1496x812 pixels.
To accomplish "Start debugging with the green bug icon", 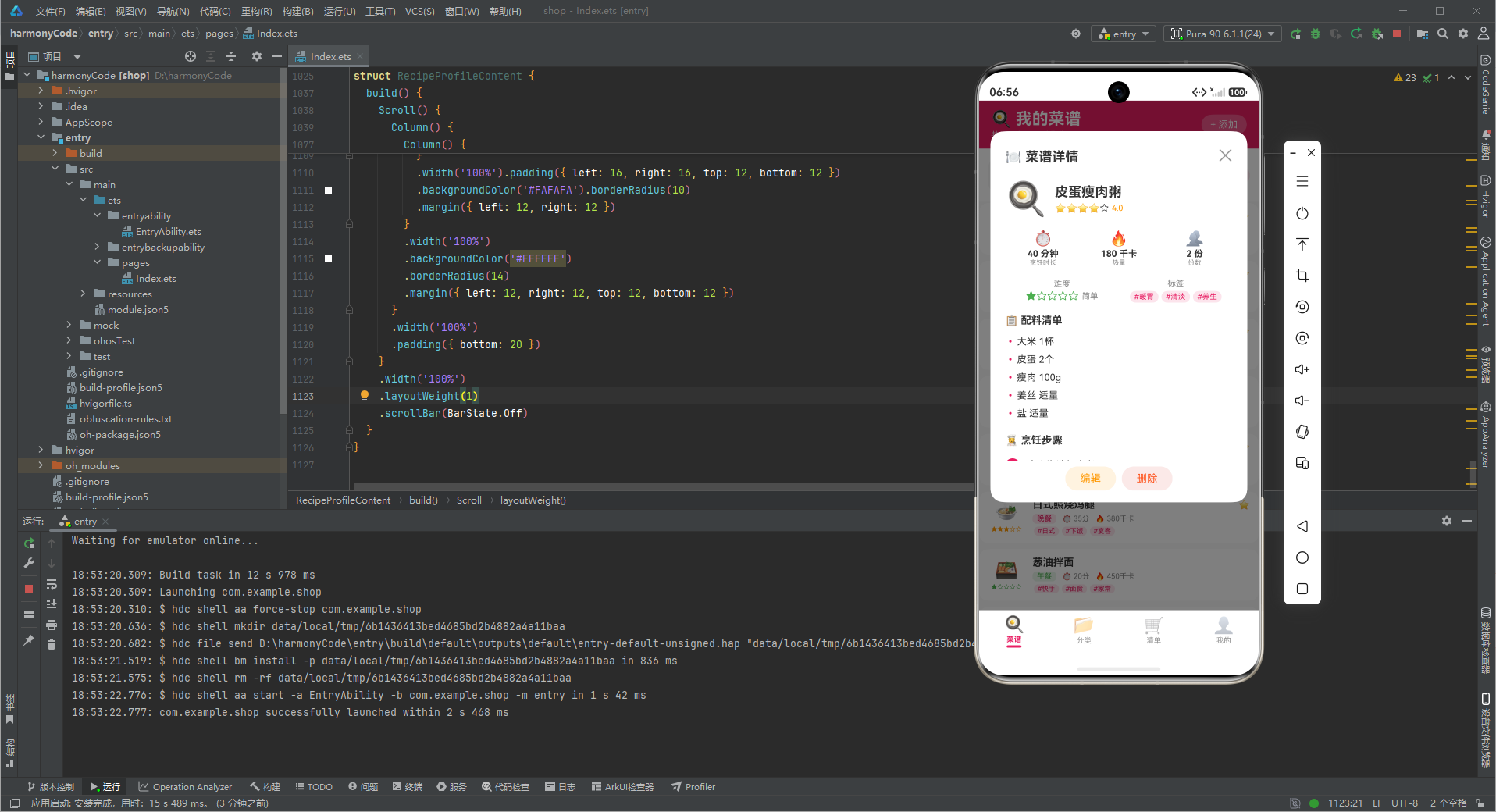I will (x=1316, y=34).
